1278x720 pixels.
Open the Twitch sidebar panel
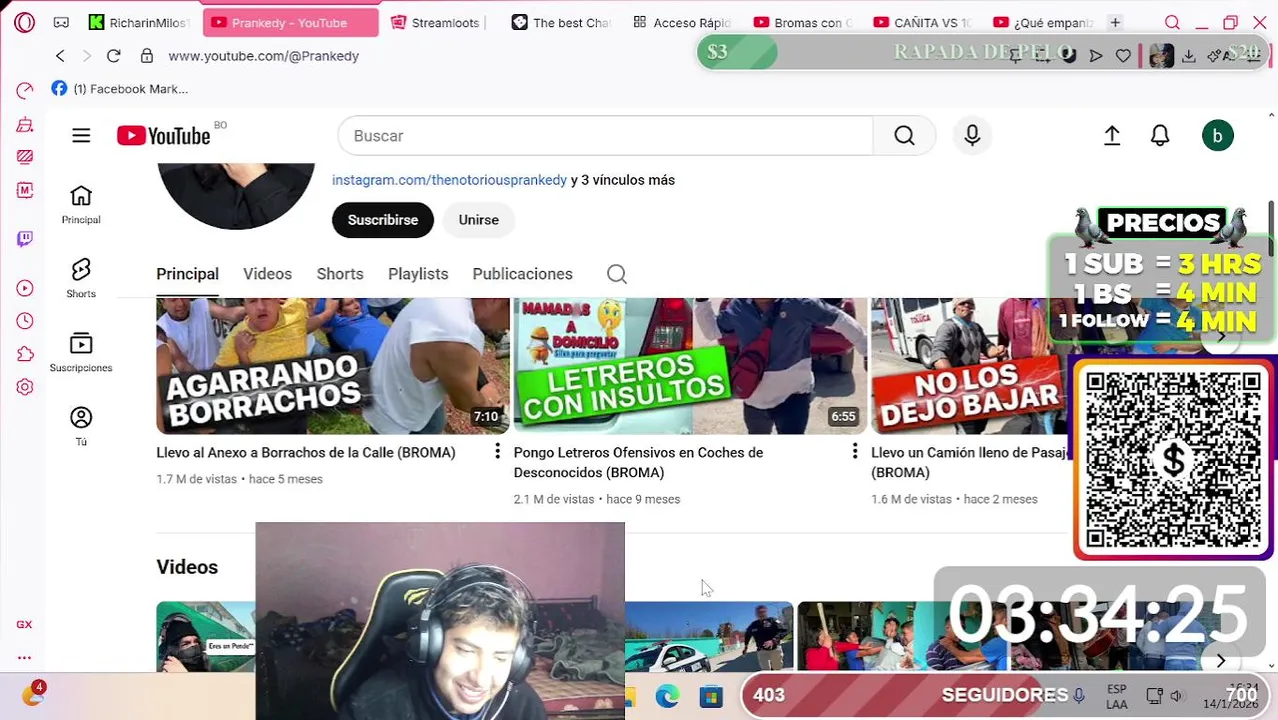point(25,239)
